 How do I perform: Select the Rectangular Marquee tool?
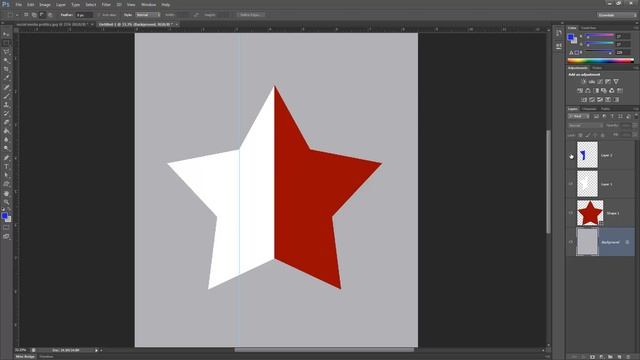click(x=6, y=43)
